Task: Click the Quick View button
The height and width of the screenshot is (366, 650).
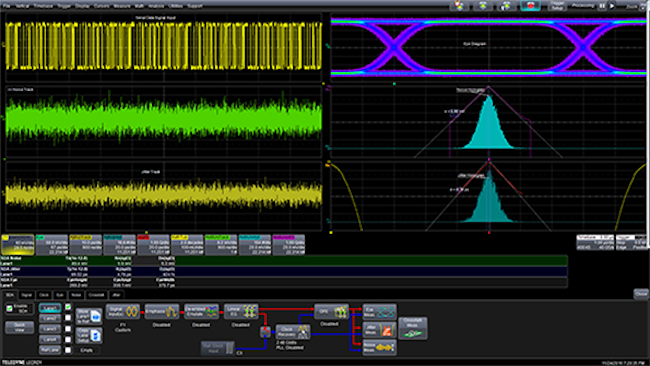Action: [x=19, y=327]
